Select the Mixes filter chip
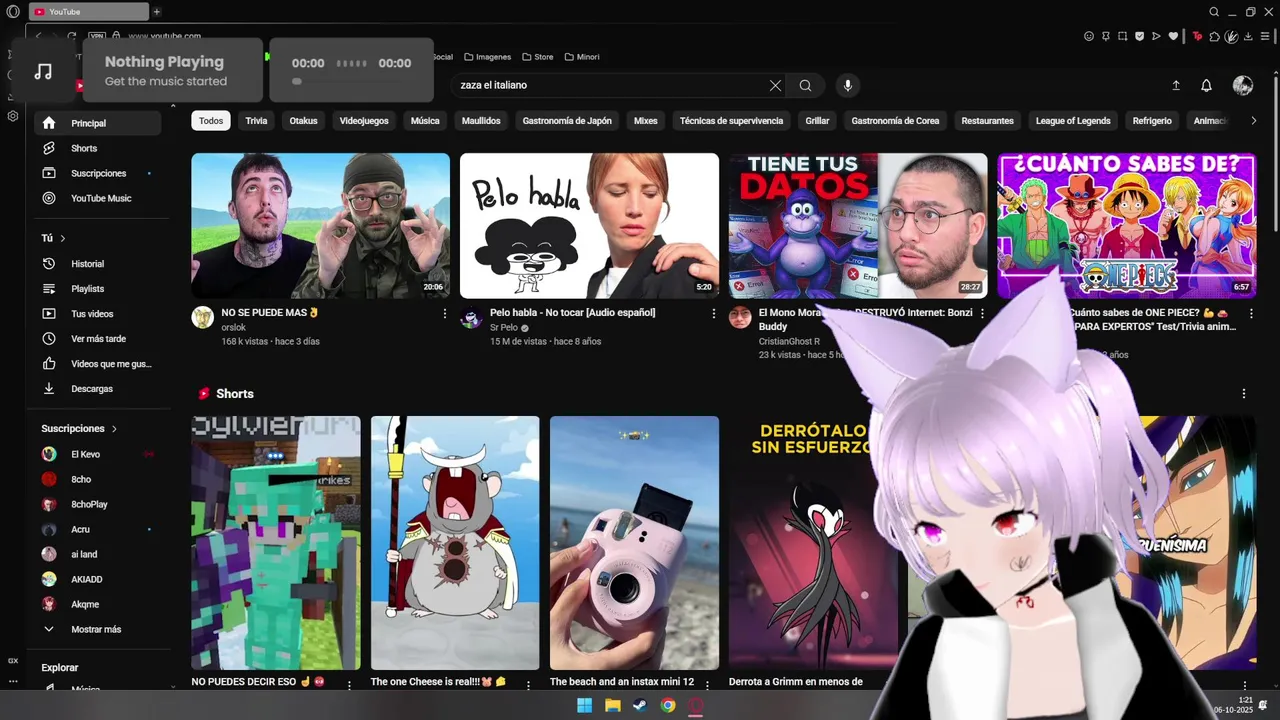The image size is (1280, 720). [646, 121]
